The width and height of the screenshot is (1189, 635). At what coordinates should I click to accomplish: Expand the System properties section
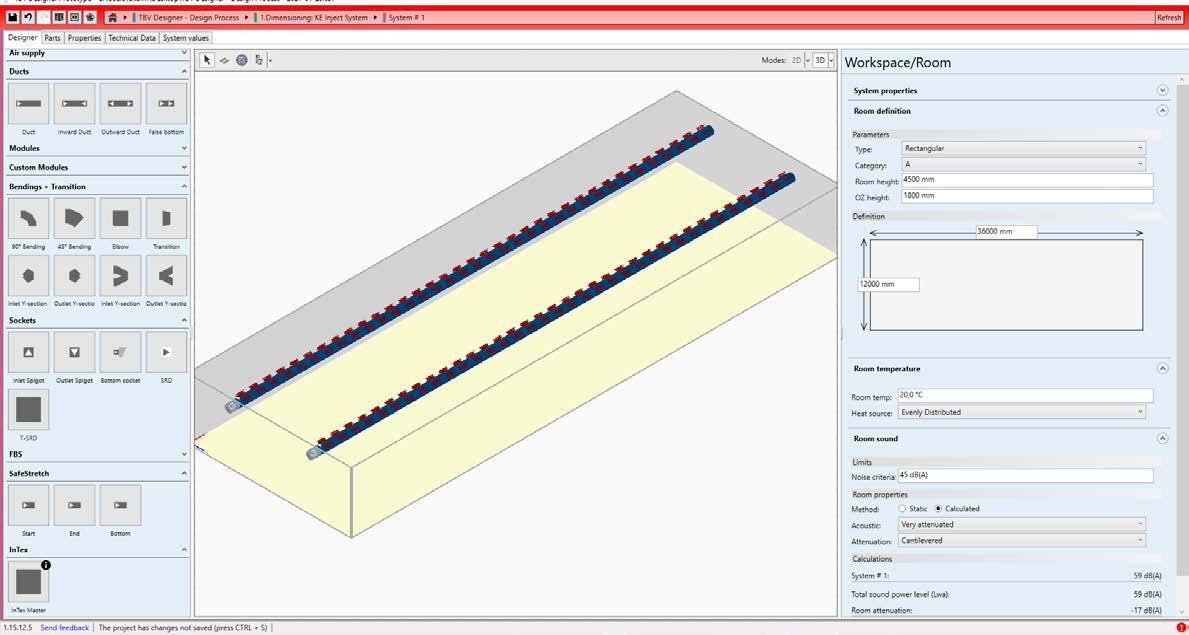pyautogui.click(x=1162, y=90)
